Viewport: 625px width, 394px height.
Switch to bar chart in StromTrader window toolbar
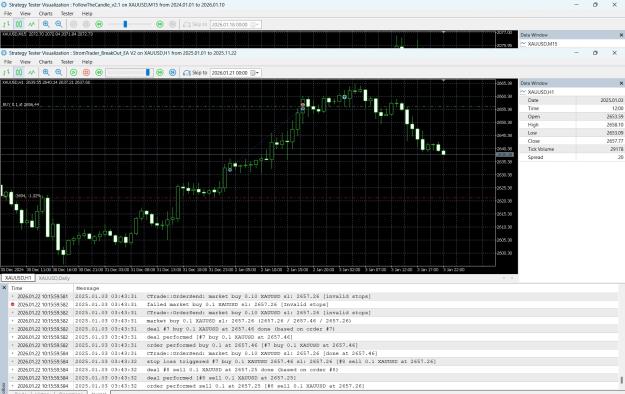(6, 73)
